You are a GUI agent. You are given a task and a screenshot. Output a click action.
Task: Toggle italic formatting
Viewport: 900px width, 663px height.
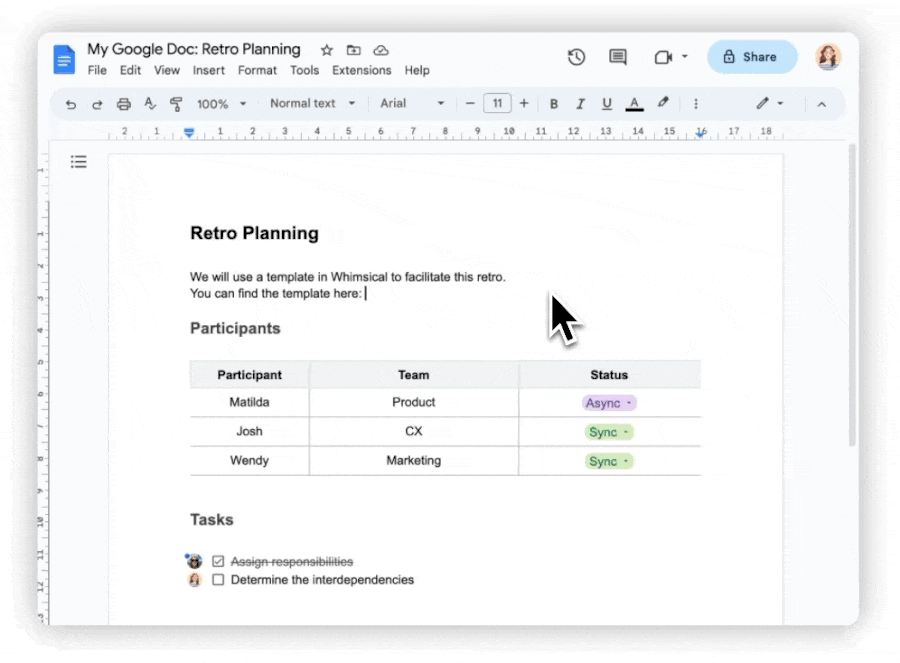click(580, 104)
